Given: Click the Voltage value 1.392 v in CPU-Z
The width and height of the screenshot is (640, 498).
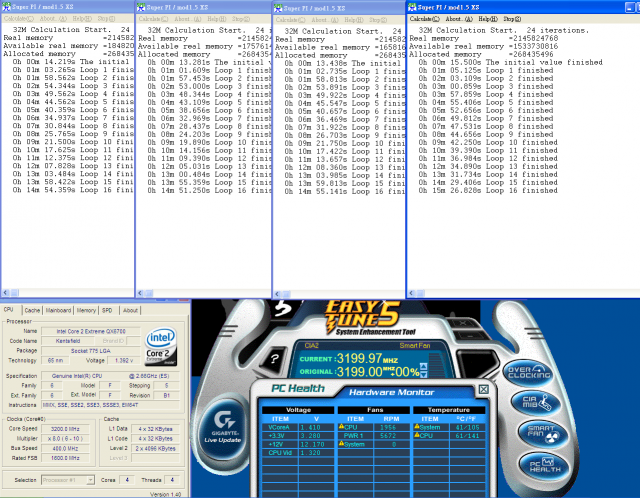Looking at the screenshot, I should [x=124, y=361].
